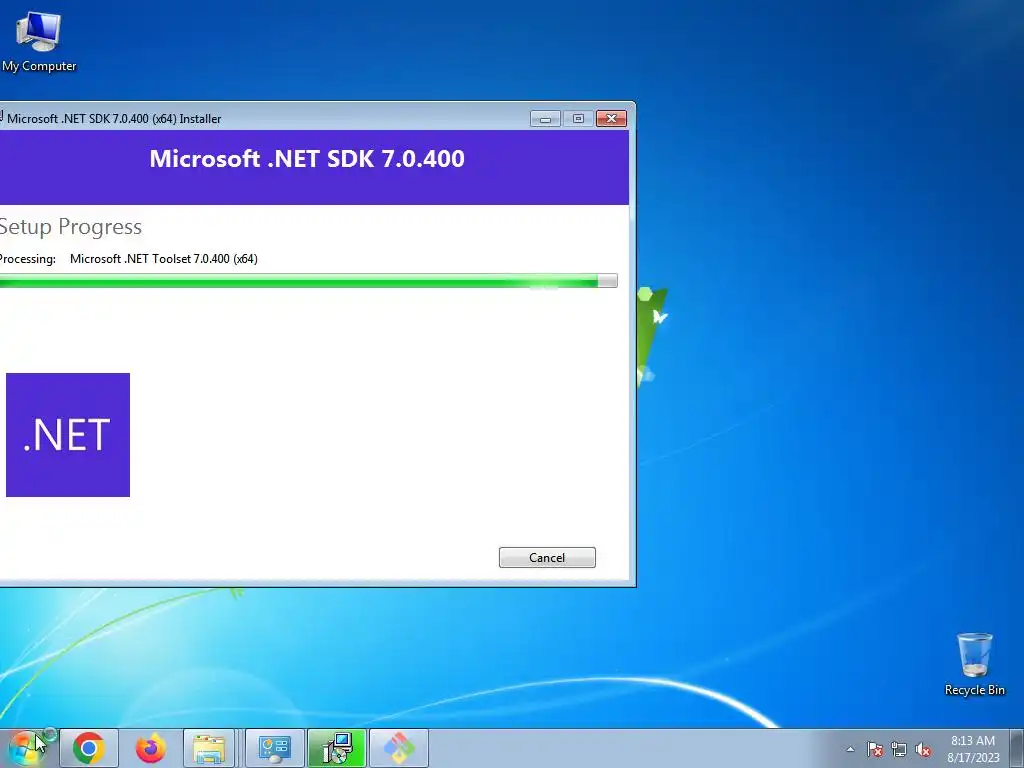The image size is (1024, 768).
Task: Open the Action Center flag icon
Action: point(874,749)
